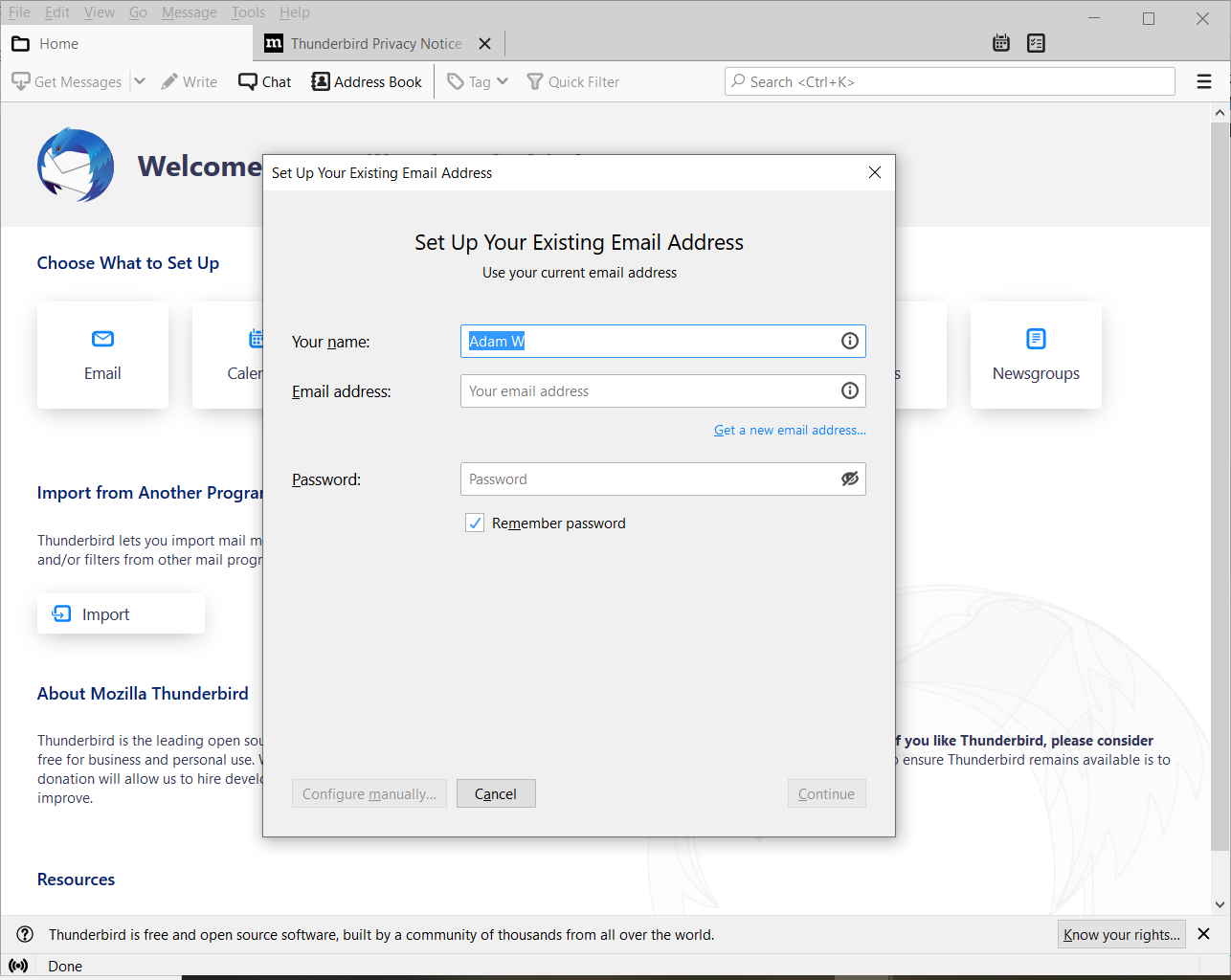Click the Import button

(121, 613)
